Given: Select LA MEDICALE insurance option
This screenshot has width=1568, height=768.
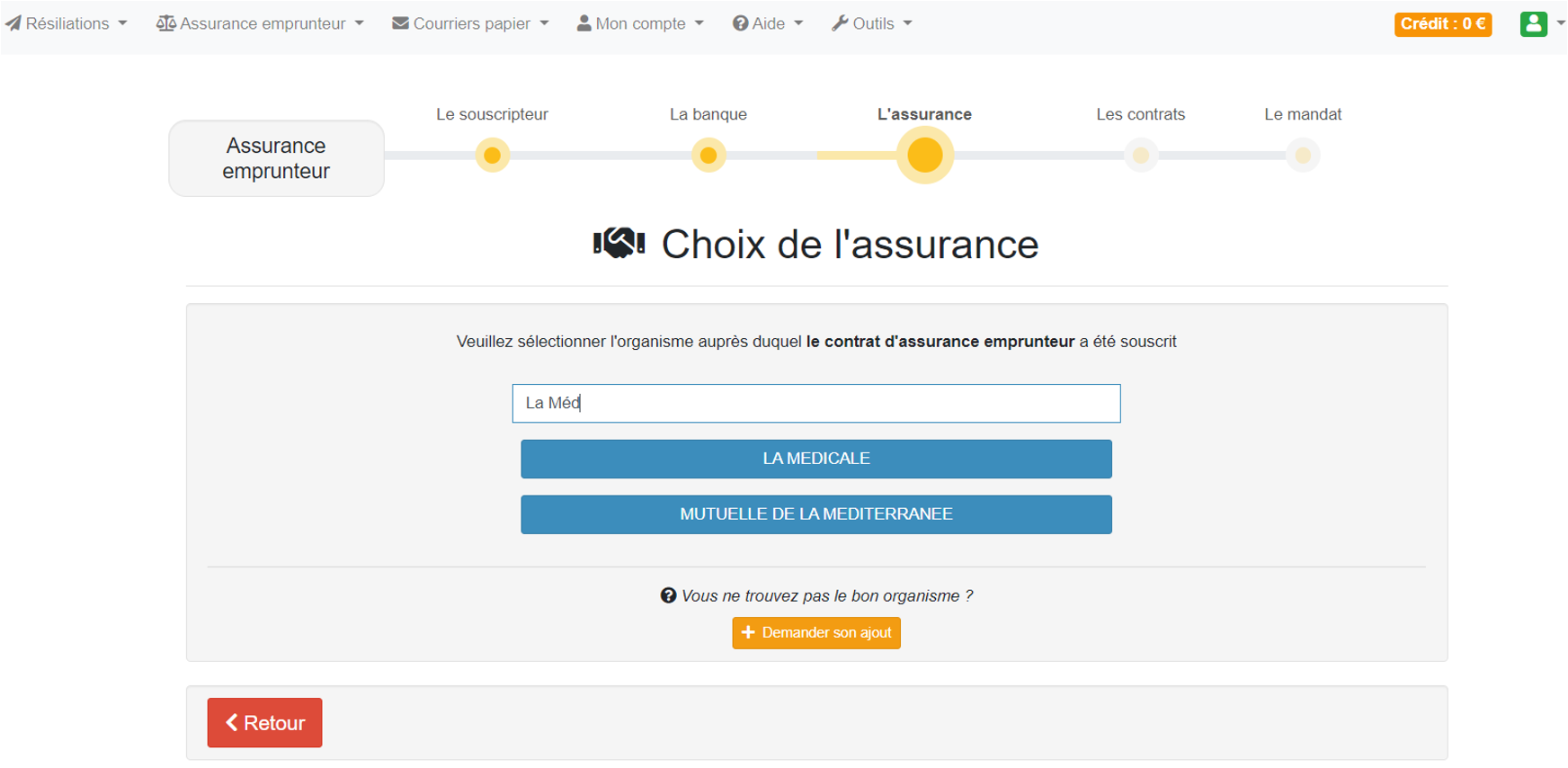Looking at the screenshot, I should (x=815, y=459).
